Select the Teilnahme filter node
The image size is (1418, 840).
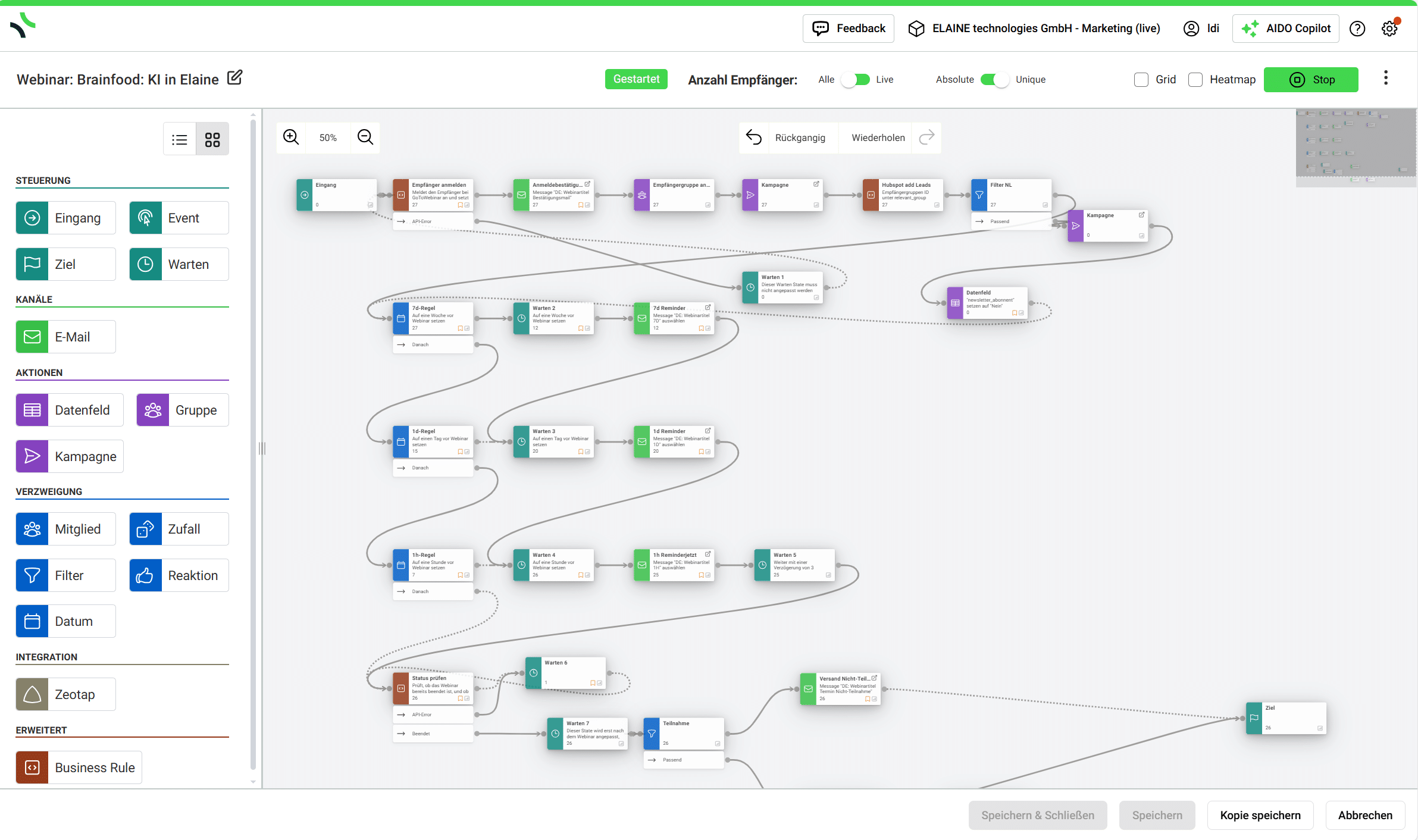(x=684, y=734)
